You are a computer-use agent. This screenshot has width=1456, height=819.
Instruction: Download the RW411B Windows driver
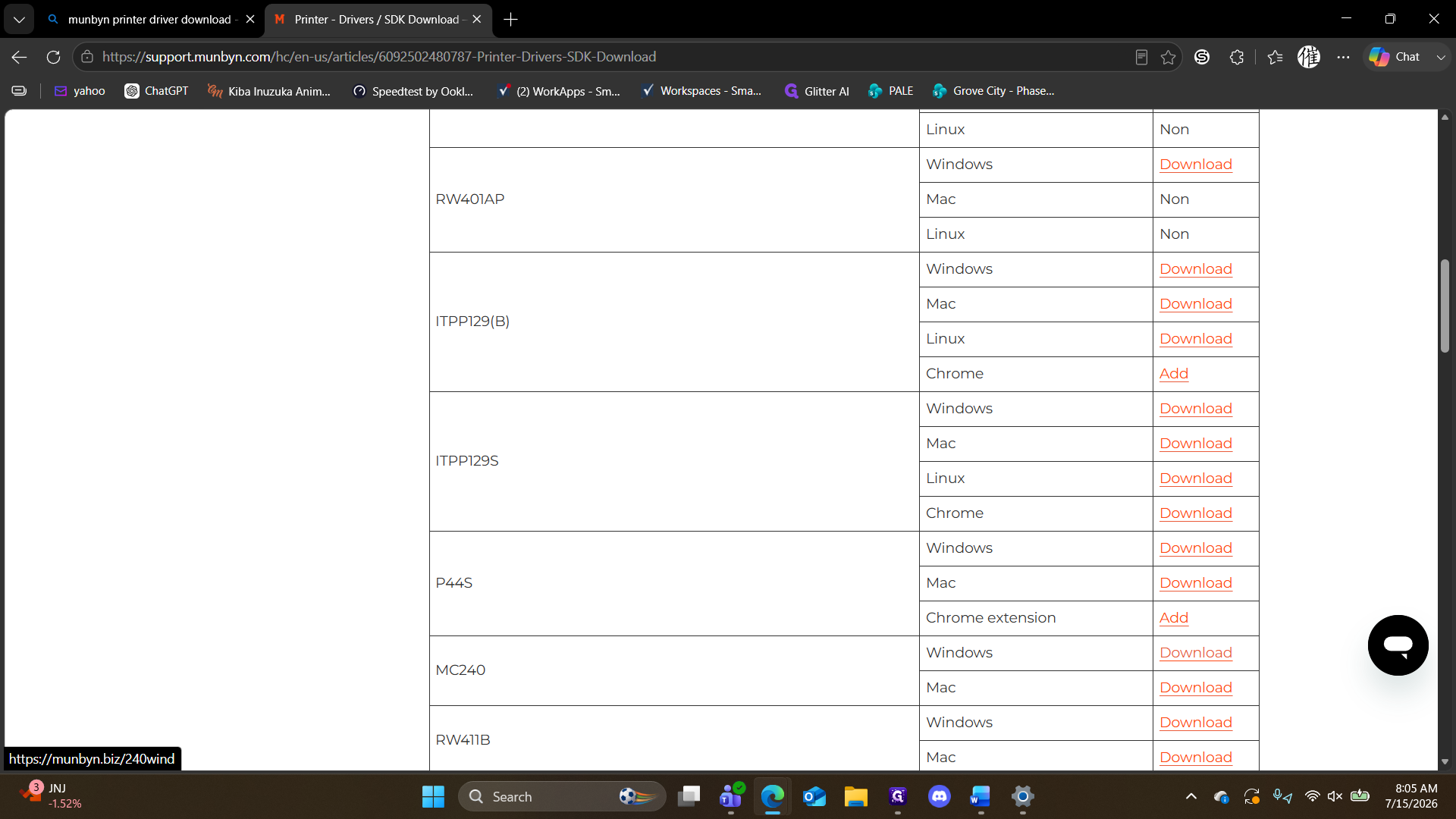(1196, 723)
